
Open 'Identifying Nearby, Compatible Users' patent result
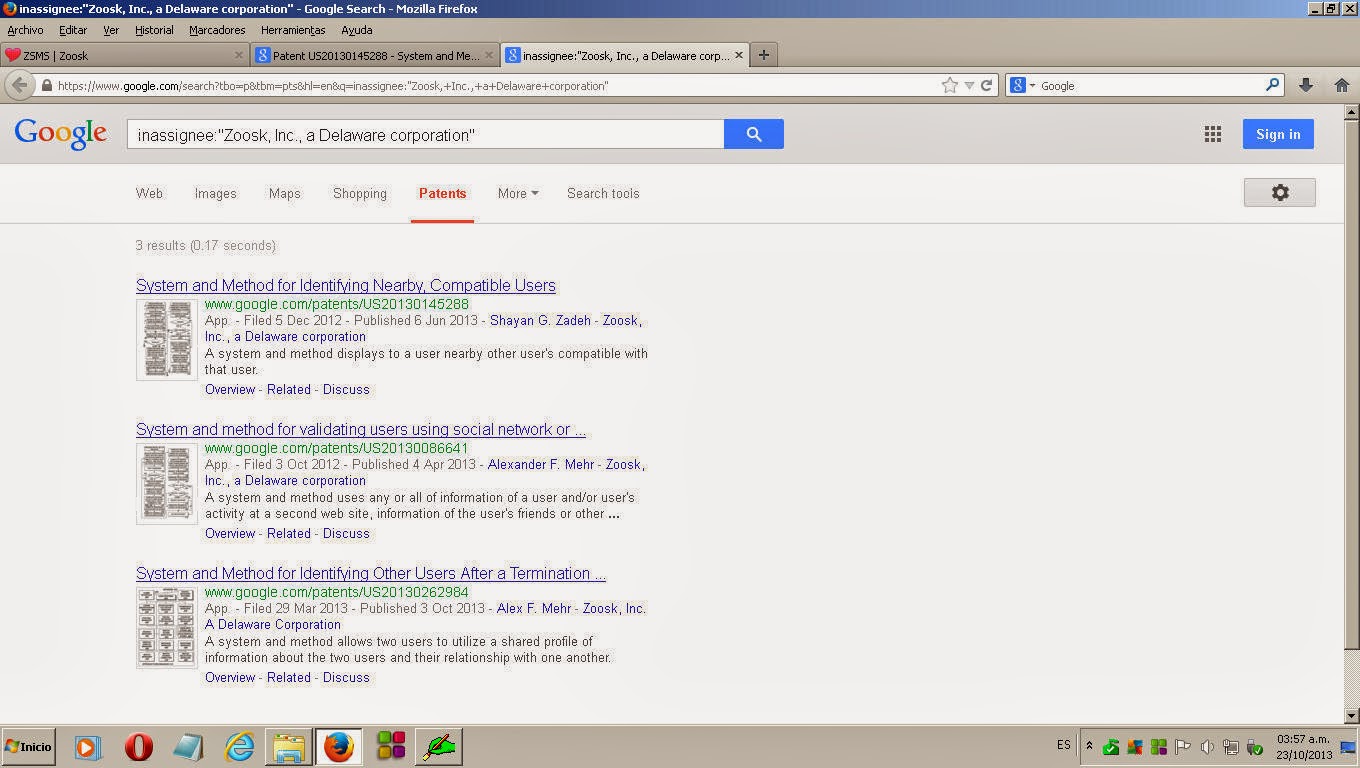(x=346, y=285)
